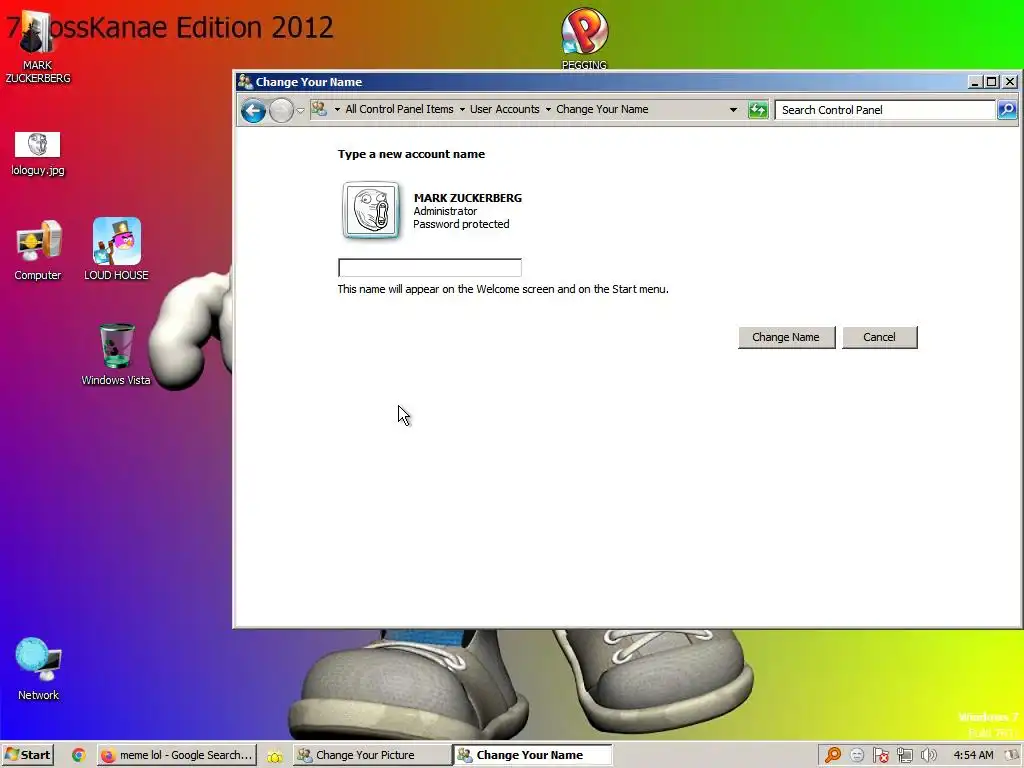Expand dropdown arrow before All Control Panel Items
The width and height of the screenshot is (1024, 768).
(x=337, y=110)
